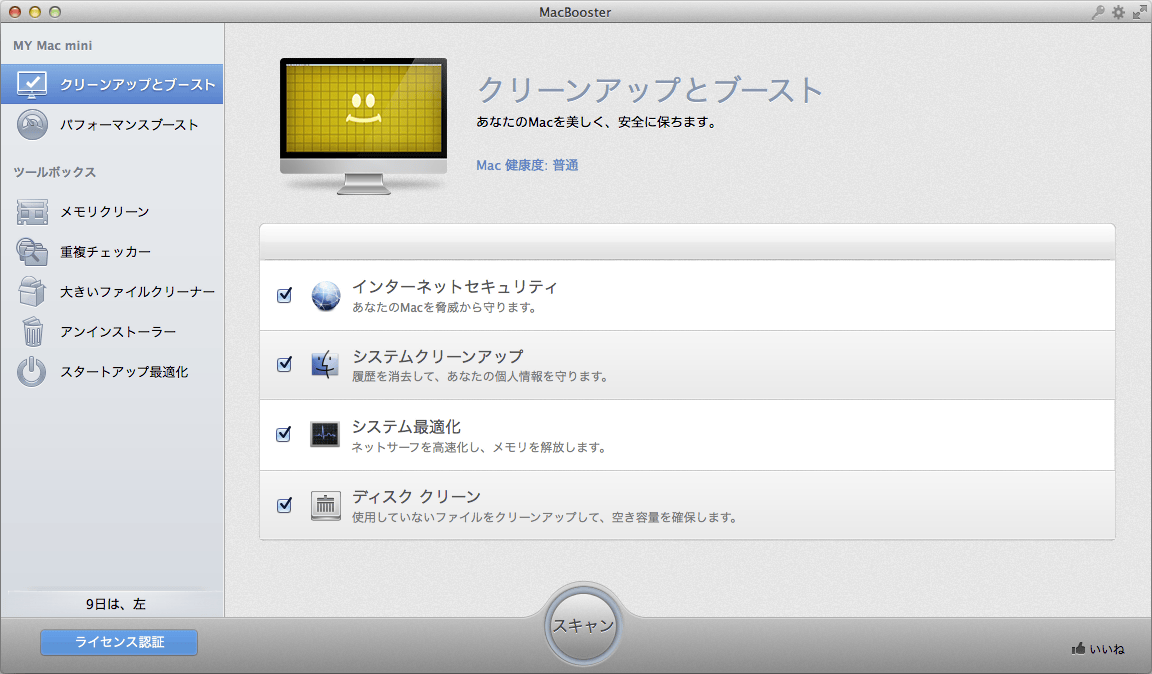The width and height of the screenshot is (1152, 674).
Task: Click the key icon in title bar
Action: click(x=1098, y=12)
